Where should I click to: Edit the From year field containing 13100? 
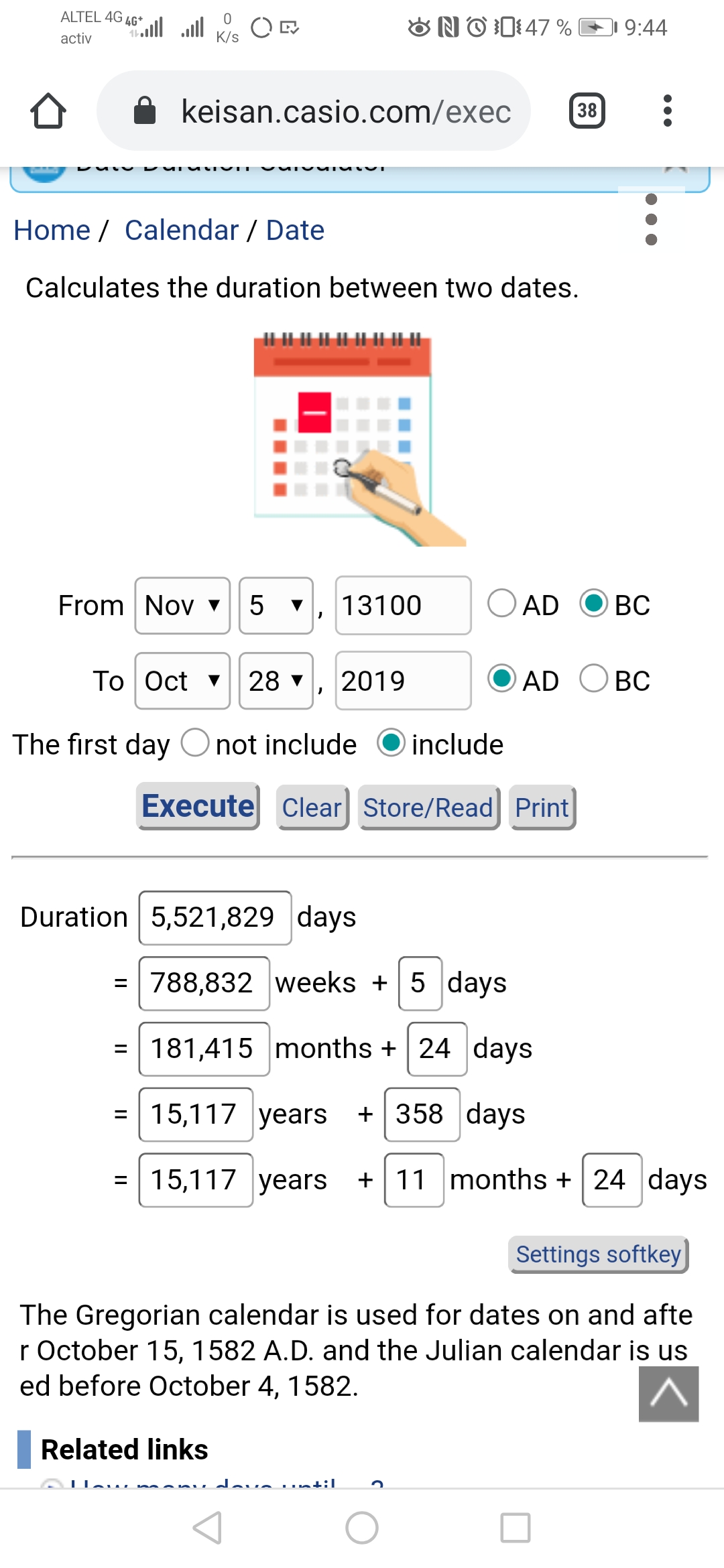[403, 605]
